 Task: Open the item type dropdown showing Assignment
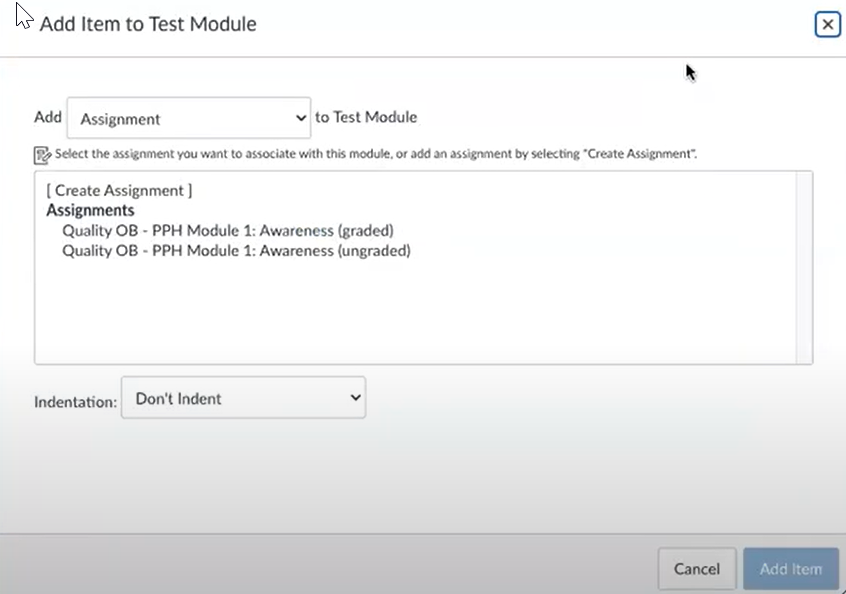click(x=188, y=117)
